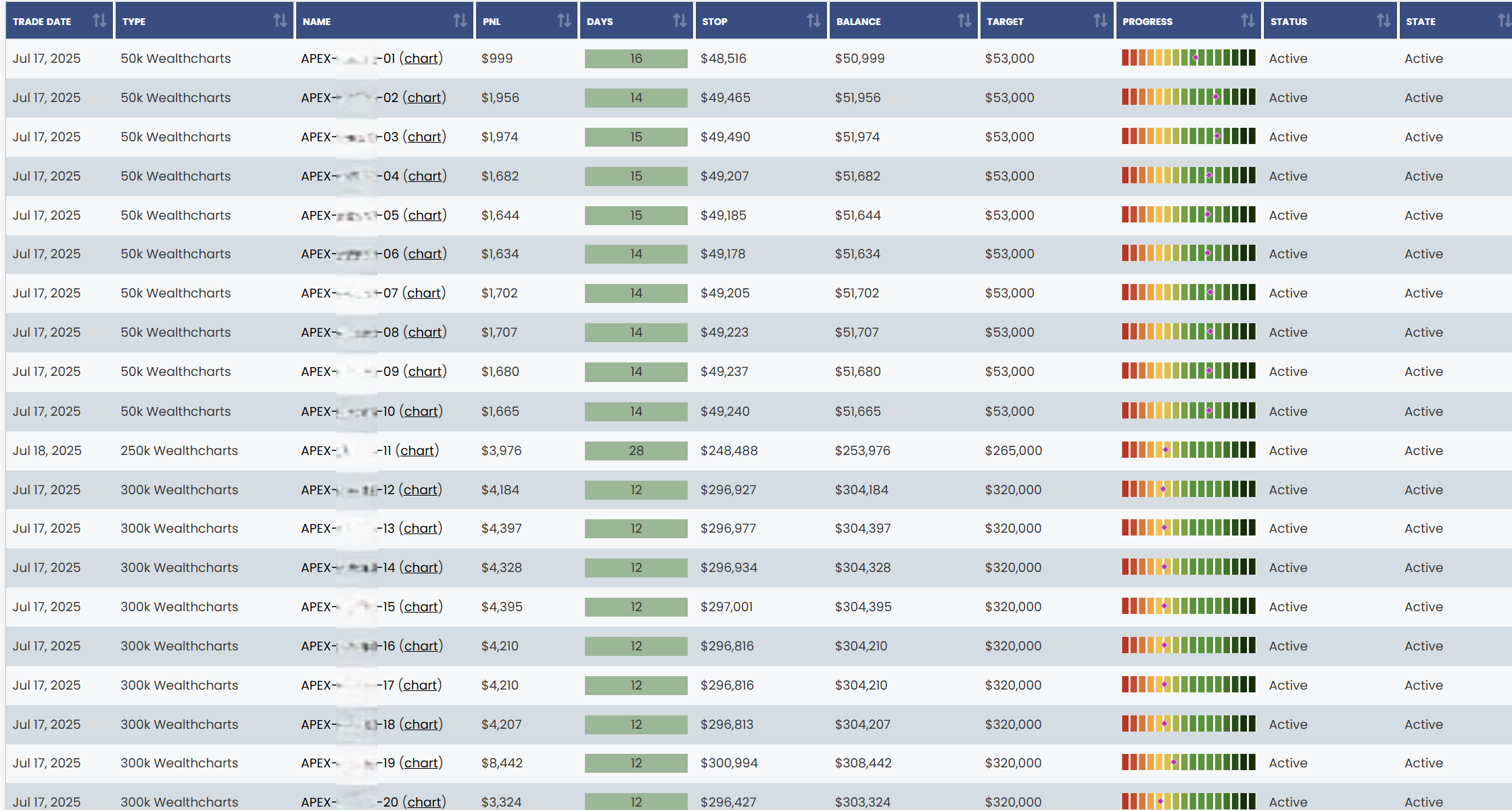
Task: Open chart link for APEX account -01
Action: click(421, 59)
